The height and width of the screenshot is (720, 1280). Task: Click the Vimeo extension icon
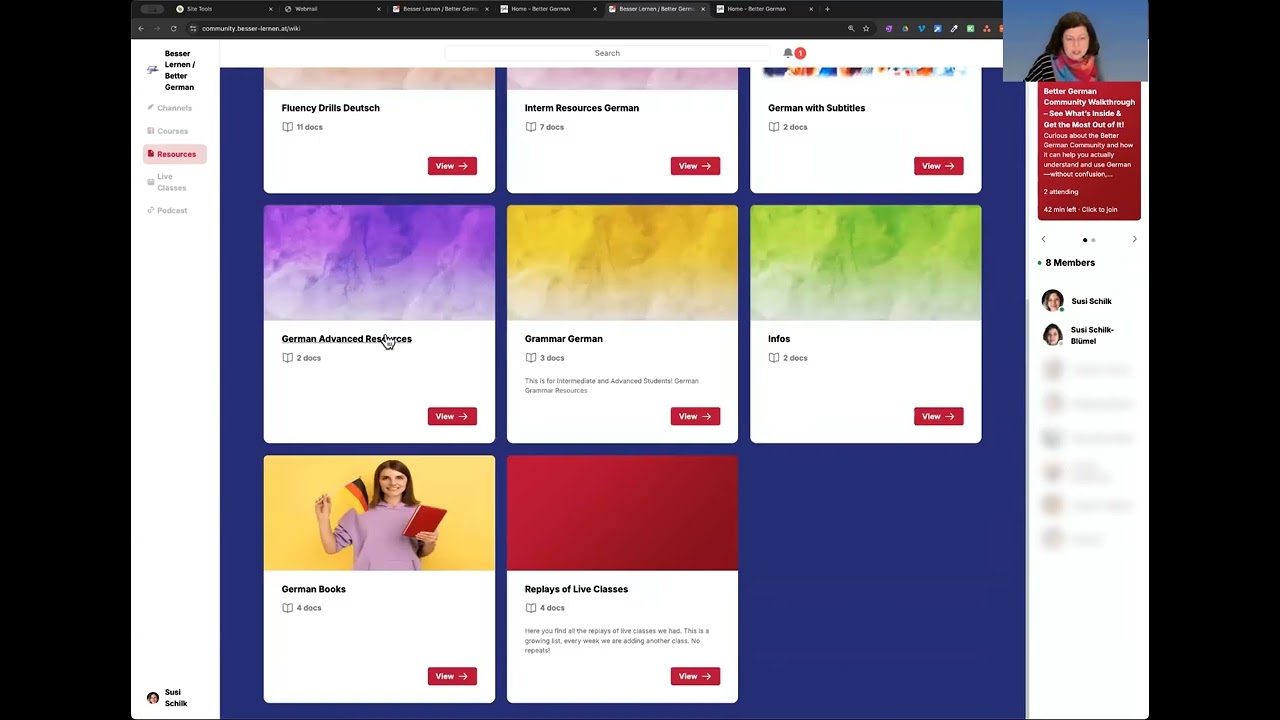[921, 28]
